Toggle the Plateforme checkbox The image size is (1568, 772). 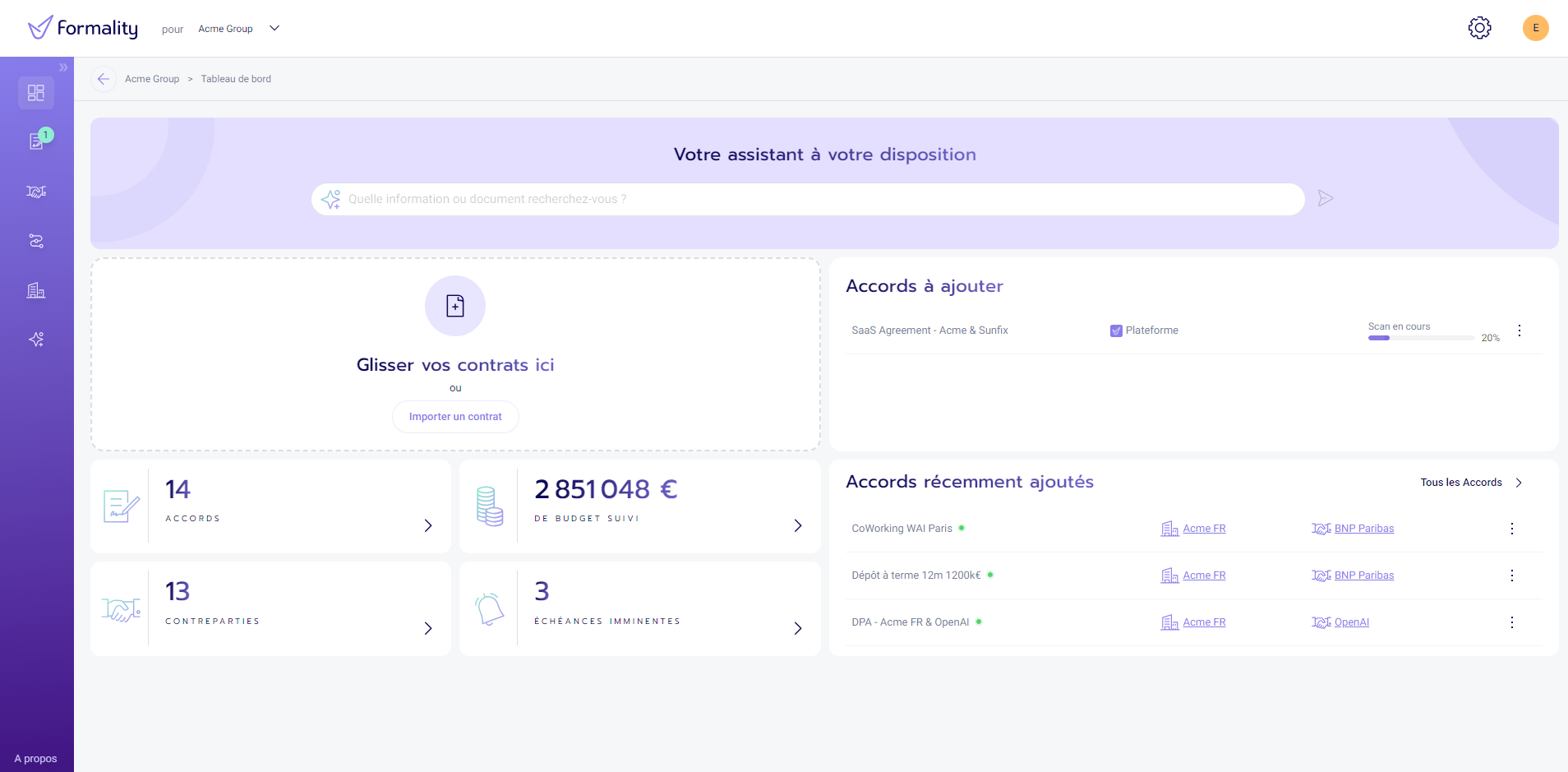[x=1116, y=331]
